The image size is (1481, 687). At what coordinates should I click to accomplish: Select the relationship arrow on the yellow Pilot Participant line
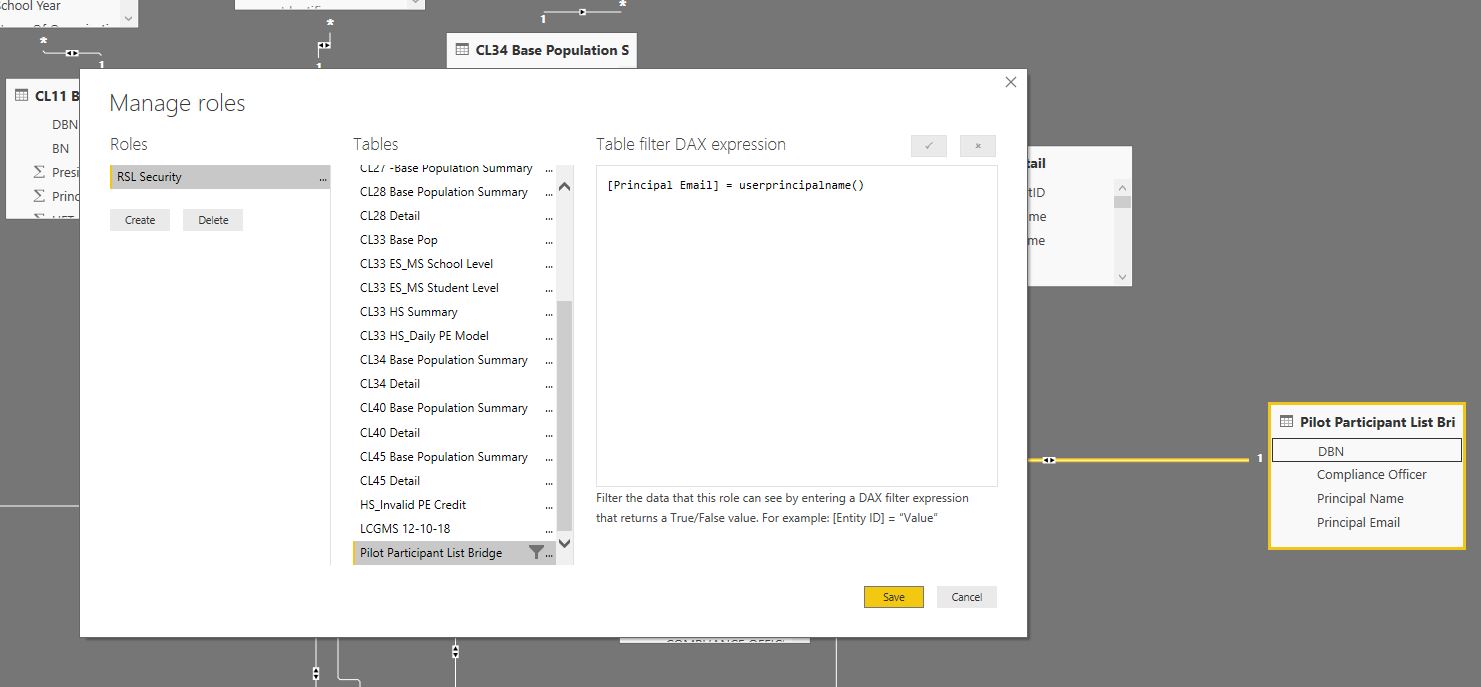(x=1048, y=460)
